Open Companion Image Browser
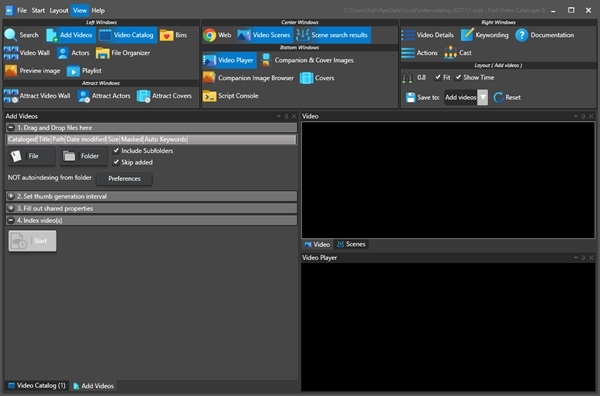Image resolution: width=600 pixels, height=396 pixels. (248, 78)
